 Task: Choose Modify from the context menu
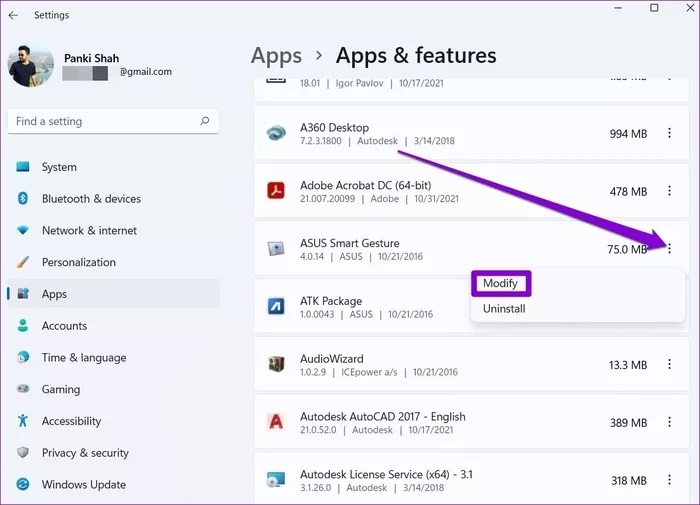pyautogui.click(x=500, y=284)
